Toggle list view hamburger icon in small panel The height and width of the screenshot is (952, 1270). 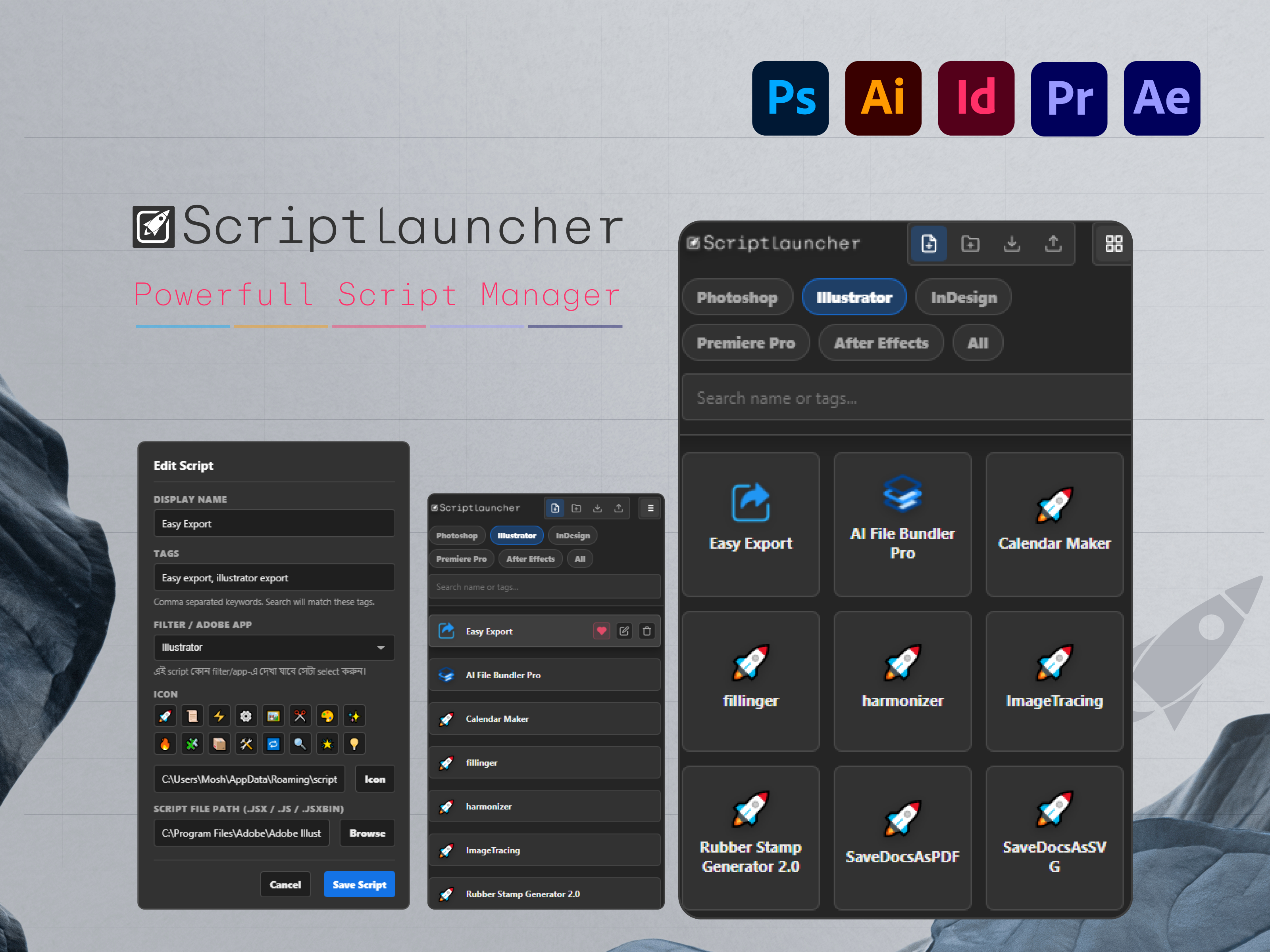(650, 508)
